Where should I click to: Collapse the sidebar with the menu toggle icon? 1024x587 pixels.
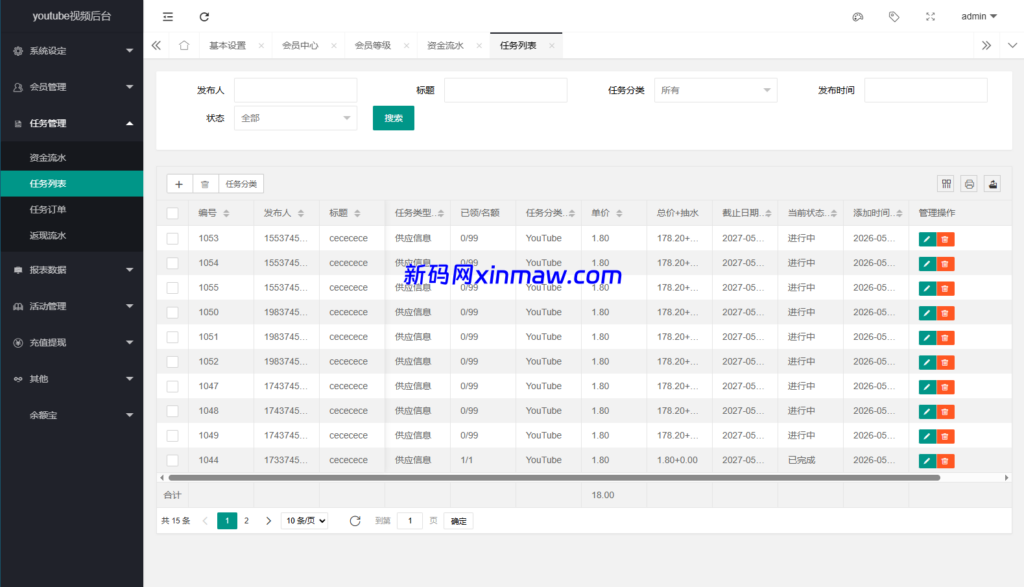pos(168,16)
